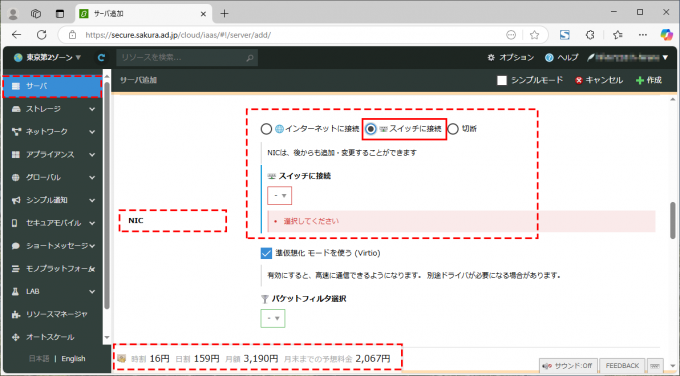Screen dimensions: 680x376
Task: Toggle the Virtio paravirtualization checkbox
Action: [x=266, y=253]
